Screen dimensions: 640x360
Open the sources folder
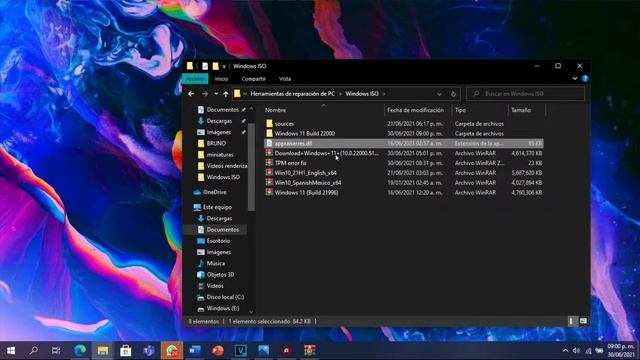(284, 124)
